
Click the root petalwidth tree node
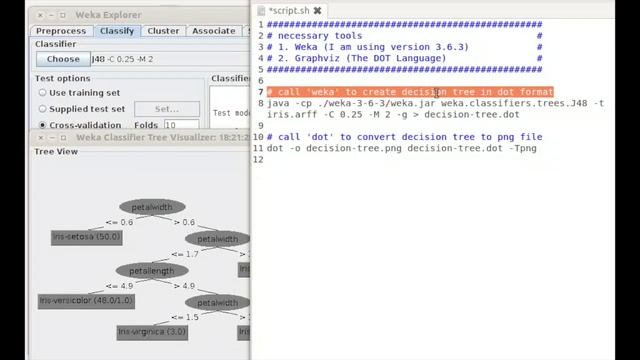[x=152, y=207]
